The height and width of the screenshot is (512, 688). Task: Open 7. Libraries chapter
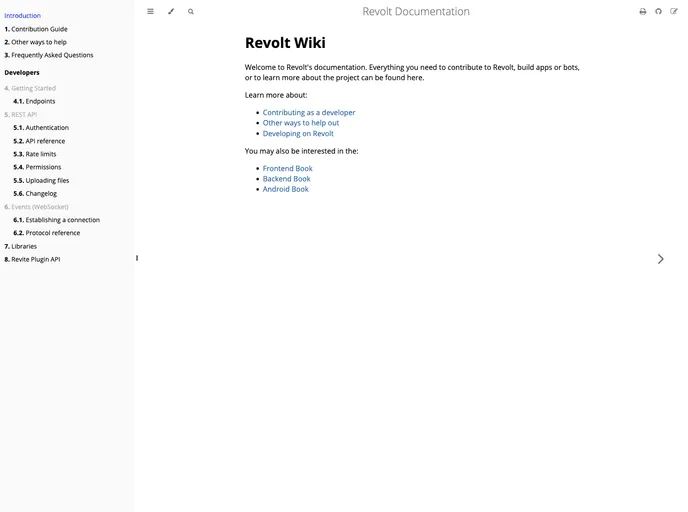coord(21,246)
